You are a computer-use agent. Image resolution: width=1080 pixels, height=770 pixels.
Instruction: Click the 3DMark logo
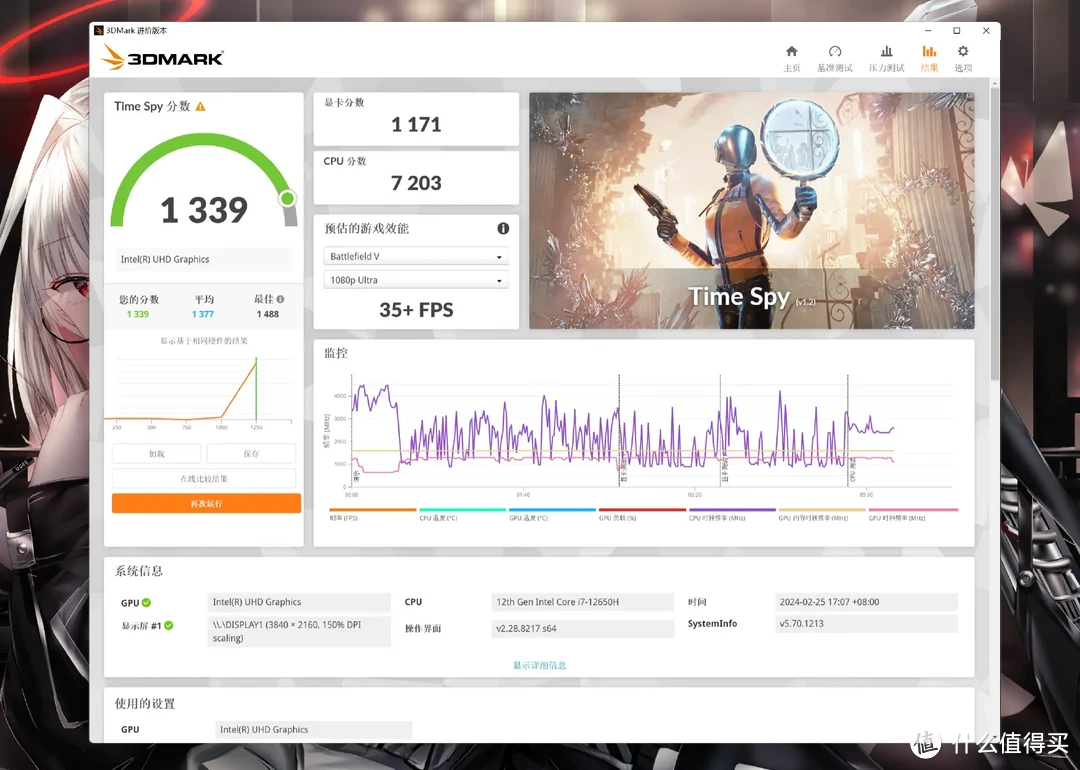coord(163,57)
